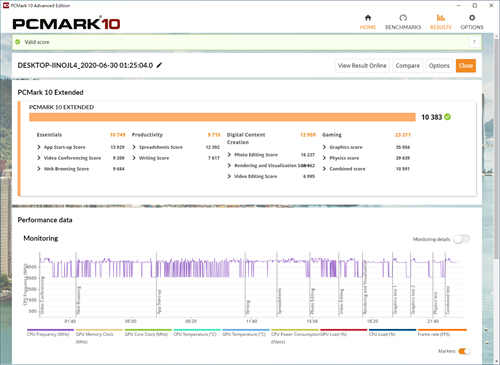Viewport: 500px width, 365px height.
Task: Click the orange Close button
Action: (x=466, y=66)
